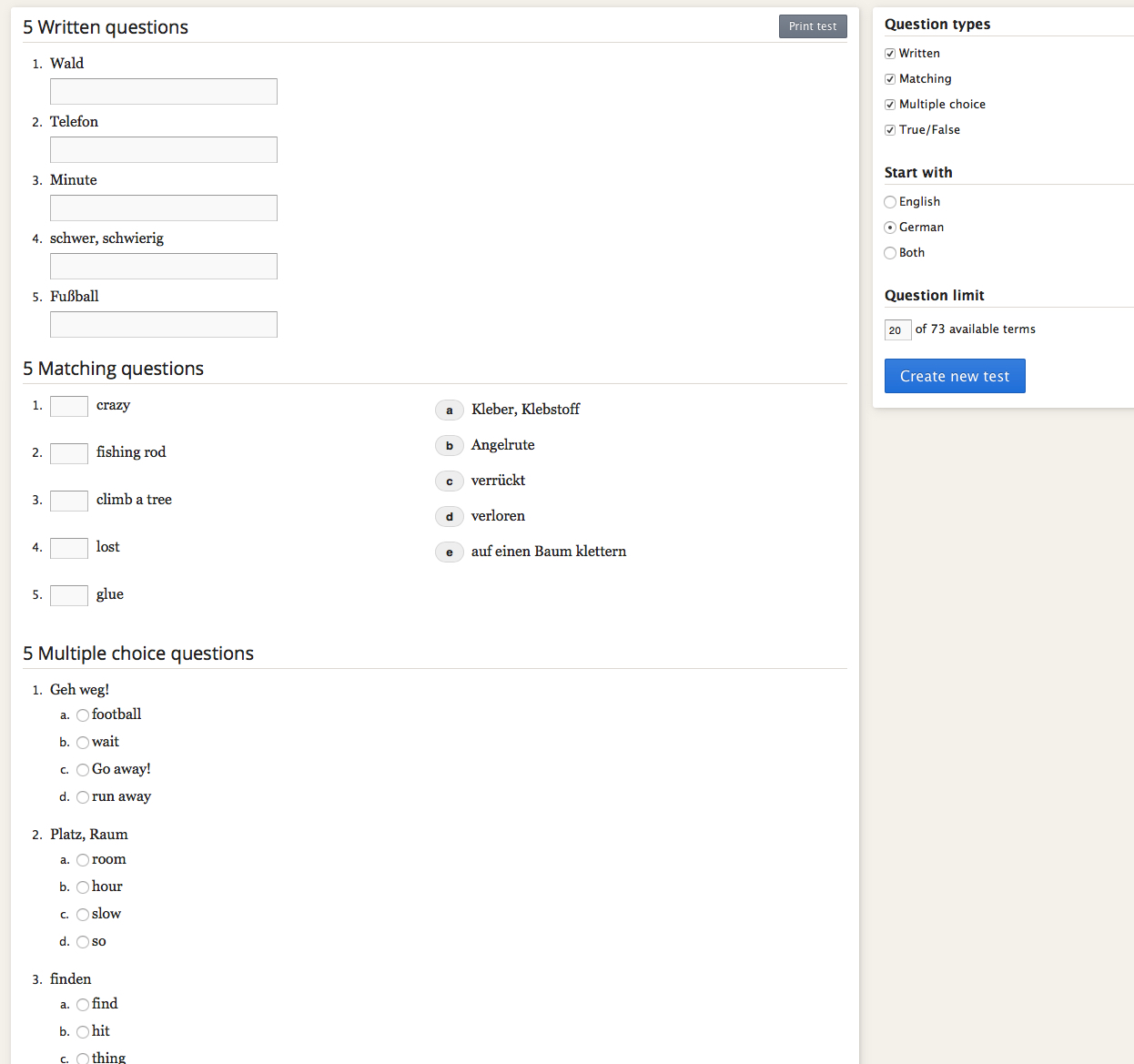Uncheck the Written question type
This screenshot has width=1134, height=1064.
(890, 54)
